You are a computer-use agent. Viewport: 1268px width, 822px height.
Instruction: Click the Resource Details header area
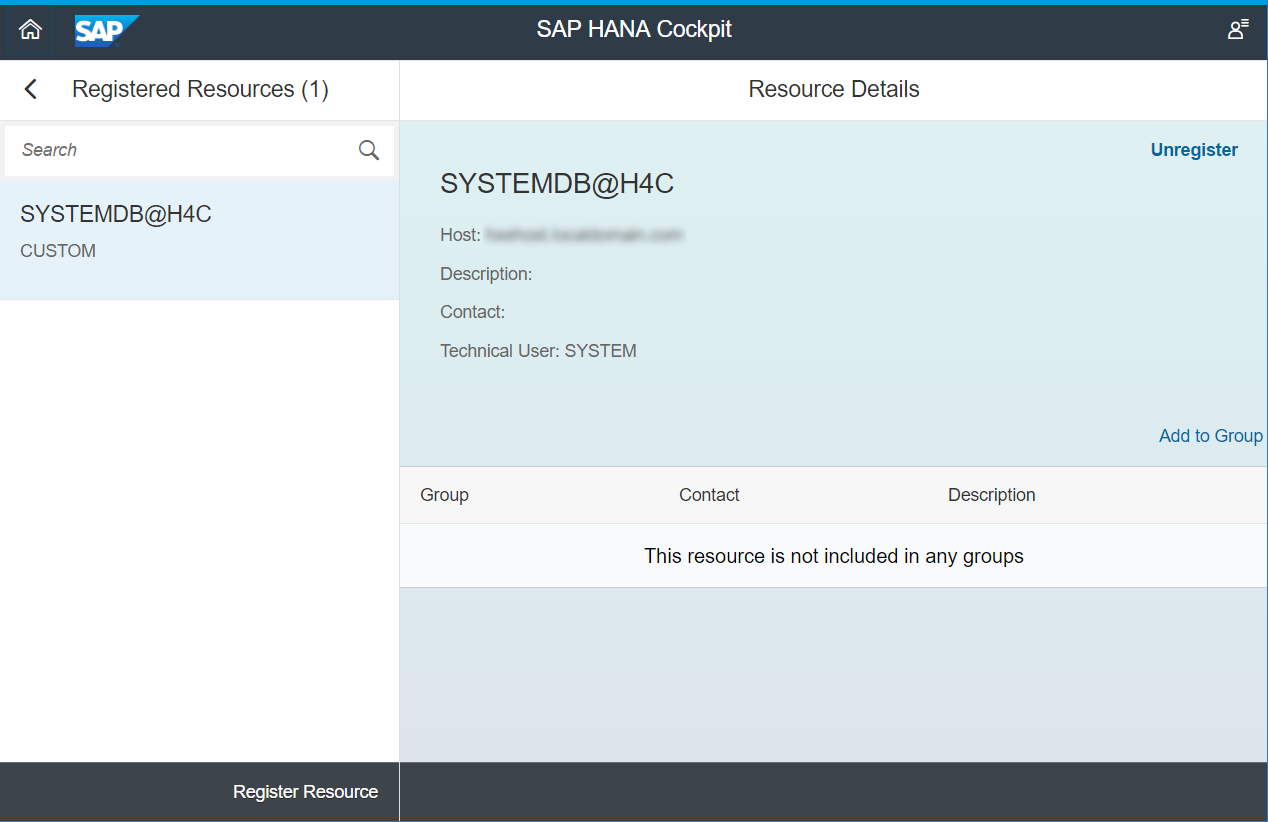click(x=833, y=89)
